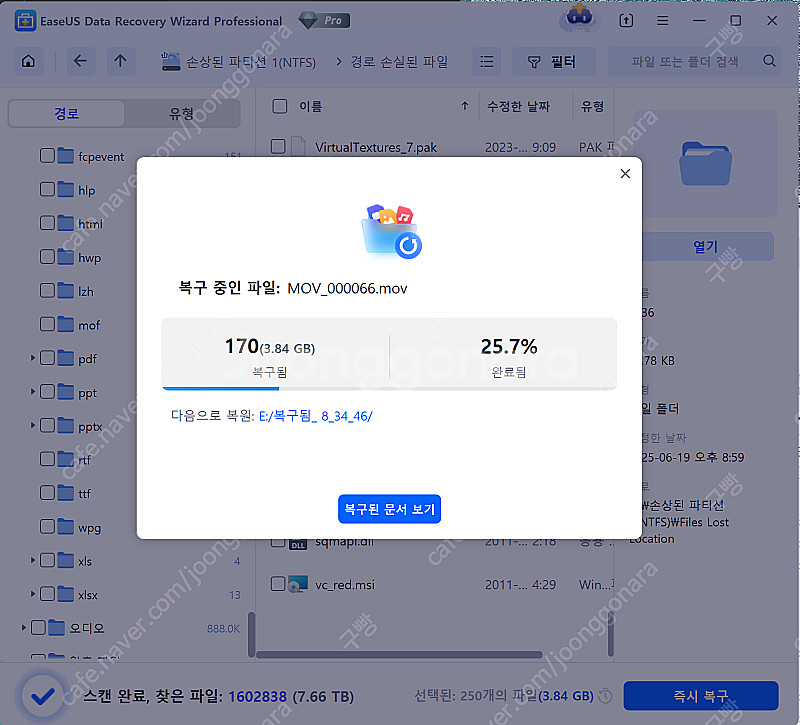Check the VirtualTextures_7.pak file checkbox
800x725 pixels.
point(278,146)
